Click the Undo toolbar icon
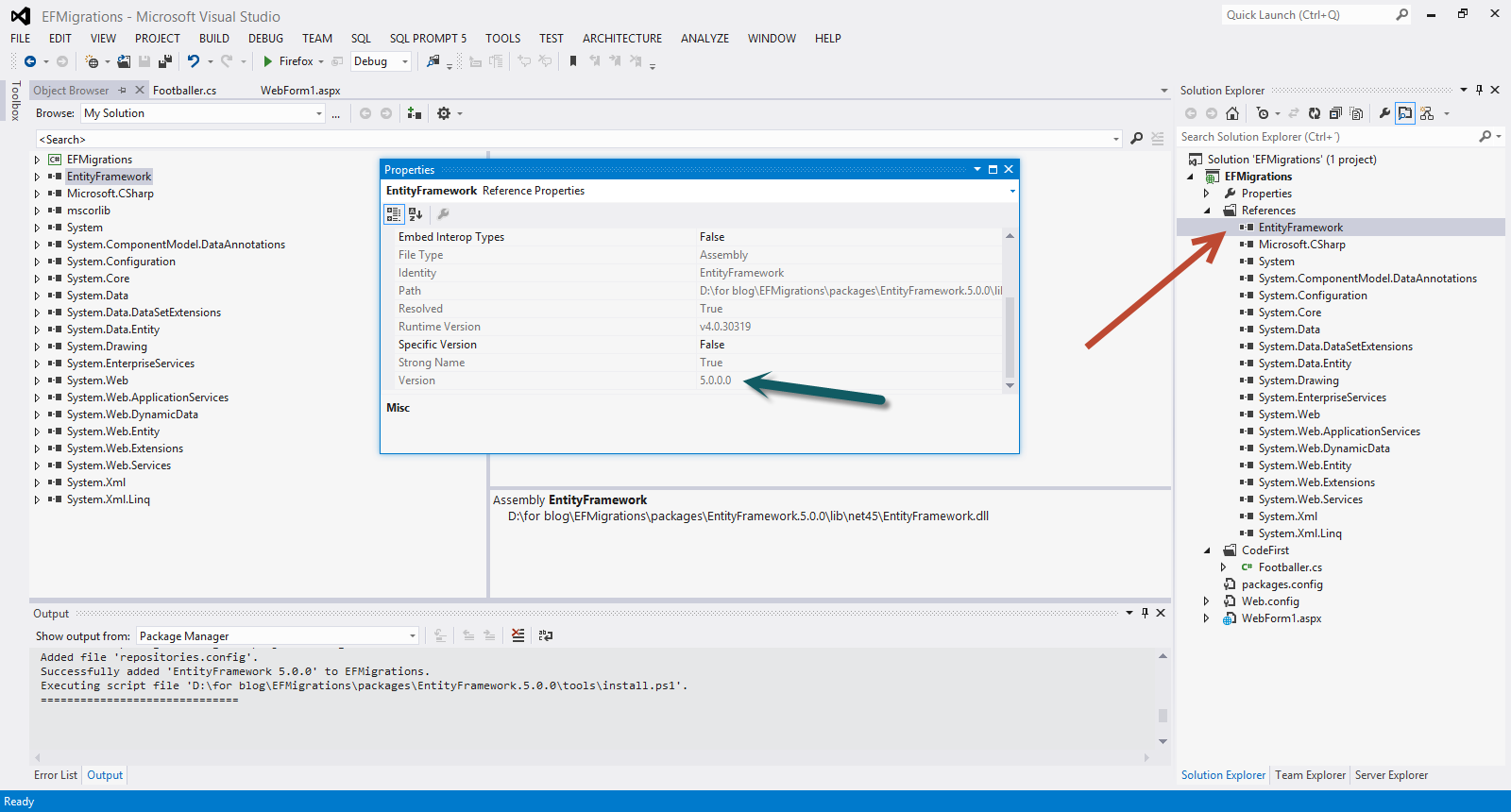 click(x=194, y=61)
